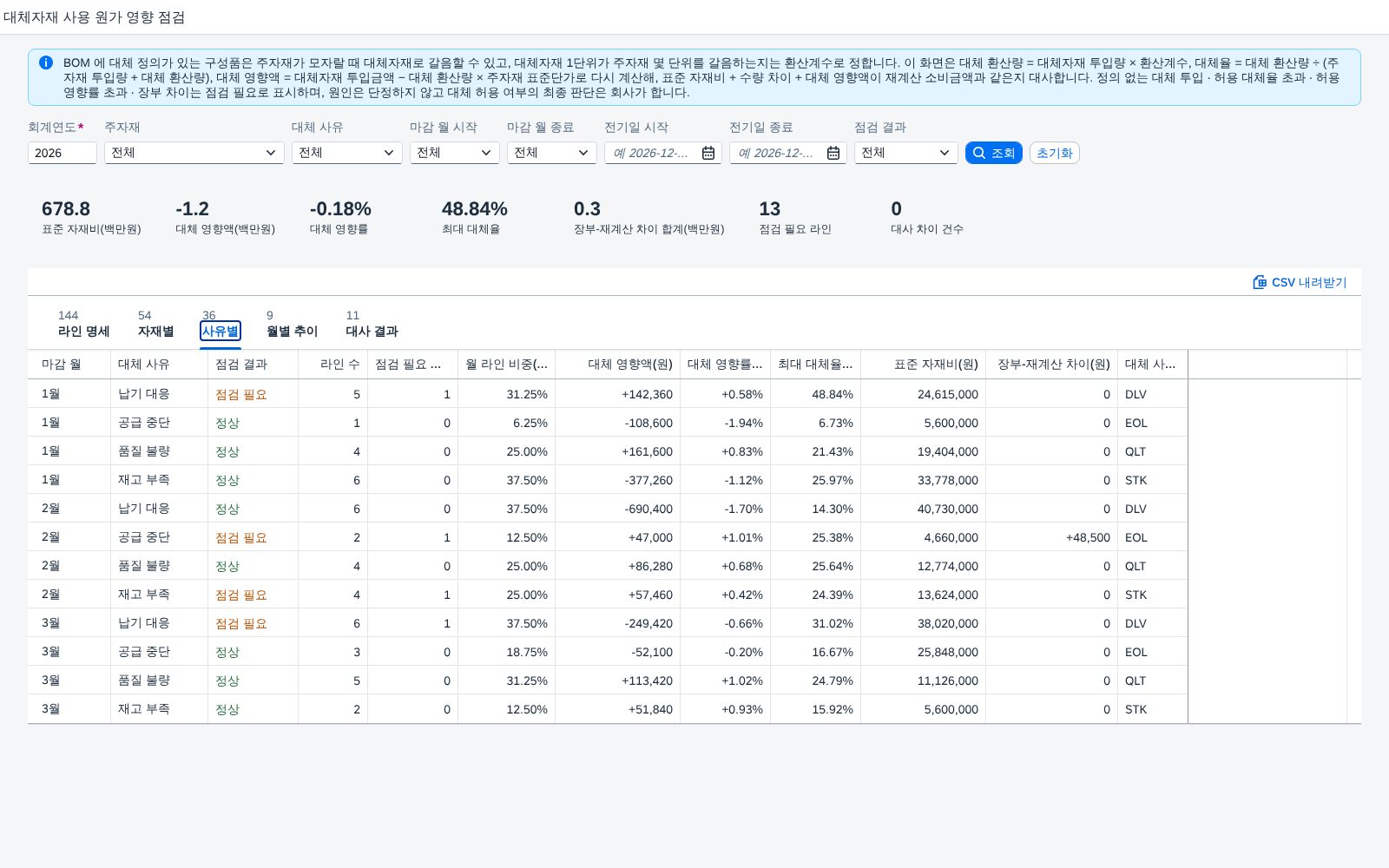Run the 조회 search button
This screenshot has height=868, width=1389.
[x=994, y=153]
